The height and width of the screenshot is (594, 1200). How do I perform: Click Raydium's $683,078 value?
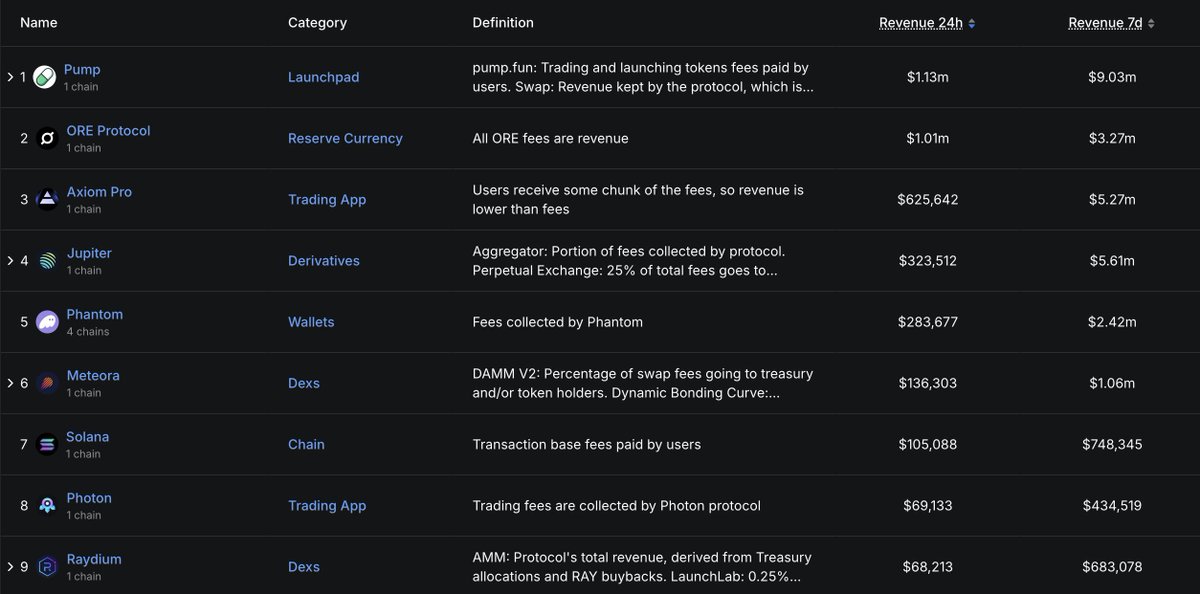[1112, 567]
